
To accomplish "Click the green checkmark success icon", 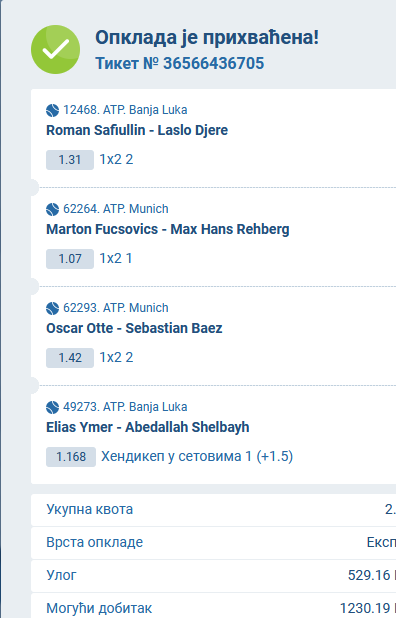I will tap(56, 49).
